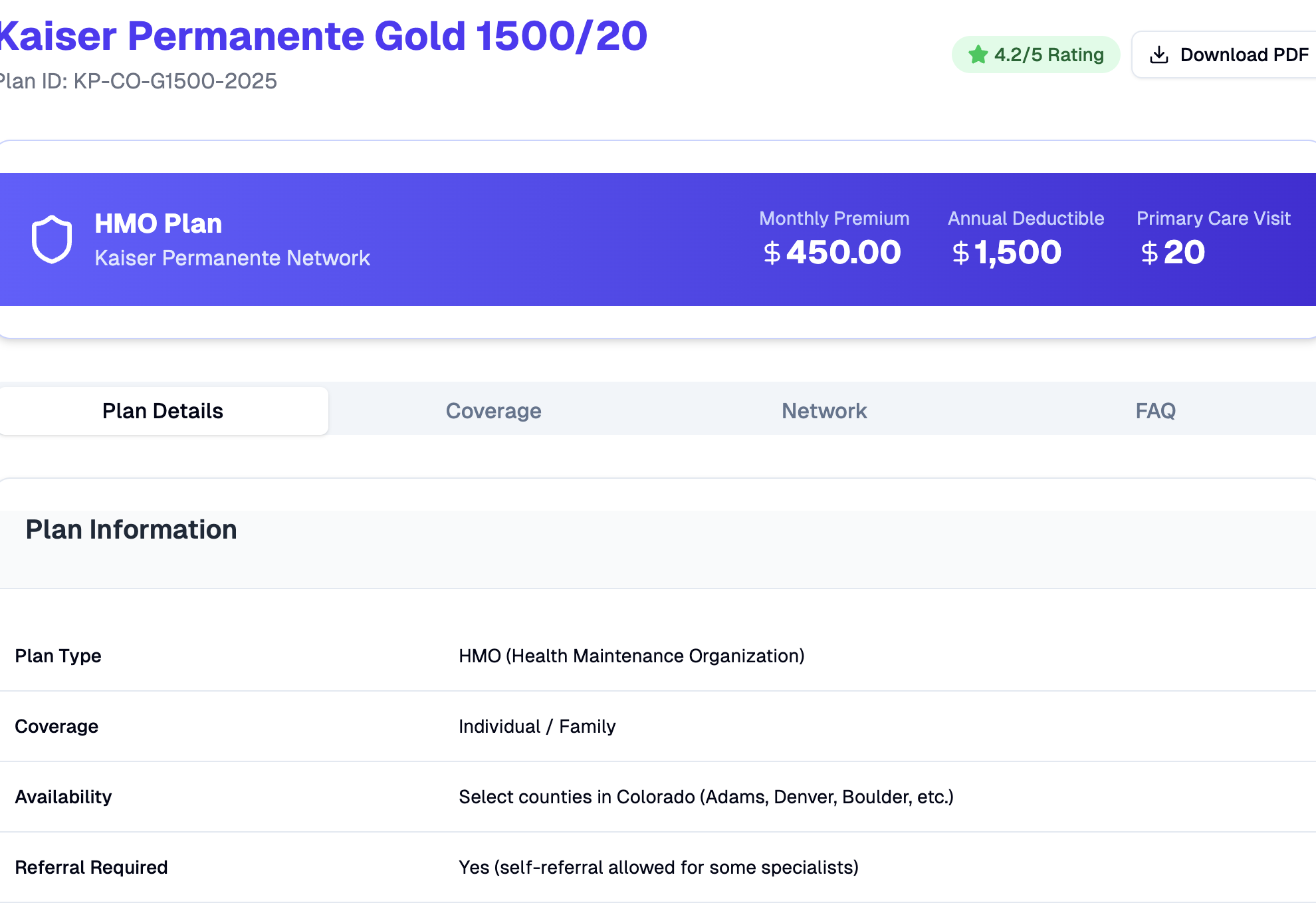Viewport: 1316px width, 915px height.
Task: Click the Plan Information section heading
Action: [131, 529]
